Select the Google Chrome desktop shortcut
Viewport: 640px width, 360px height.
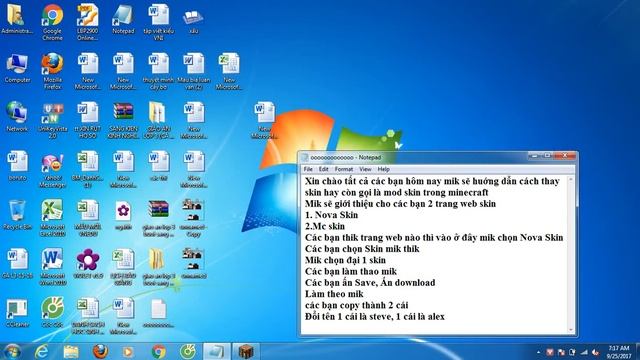click(52, 22)
